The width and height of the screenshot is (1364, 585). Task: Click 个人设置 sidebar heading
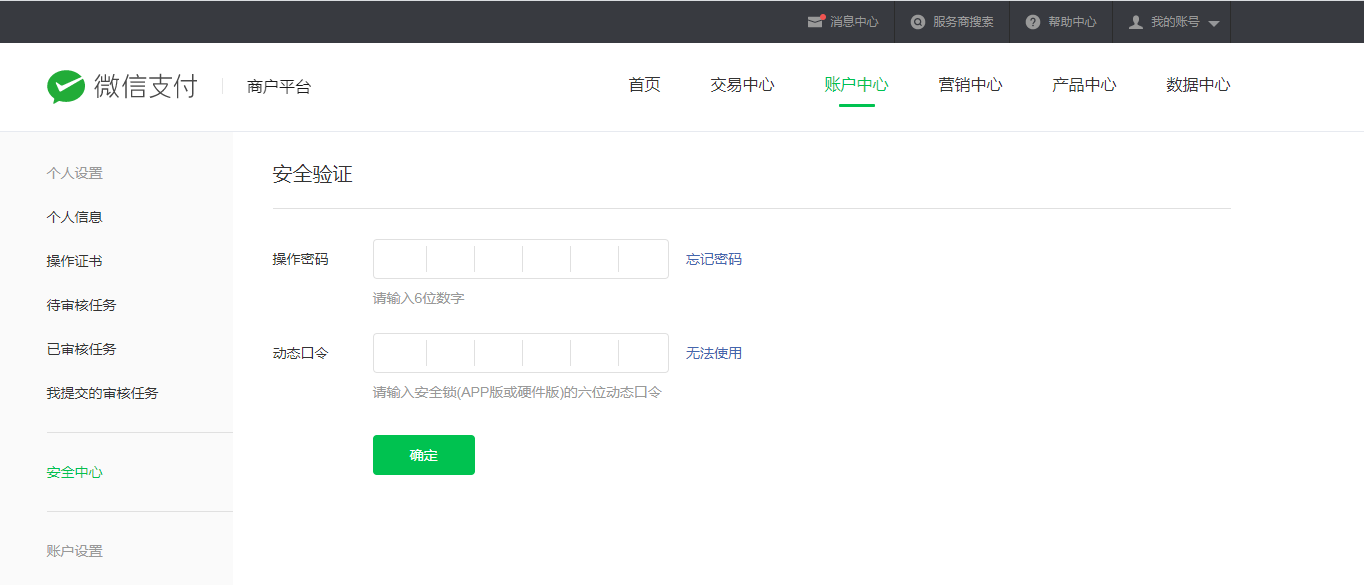click(x=74, y=173)
